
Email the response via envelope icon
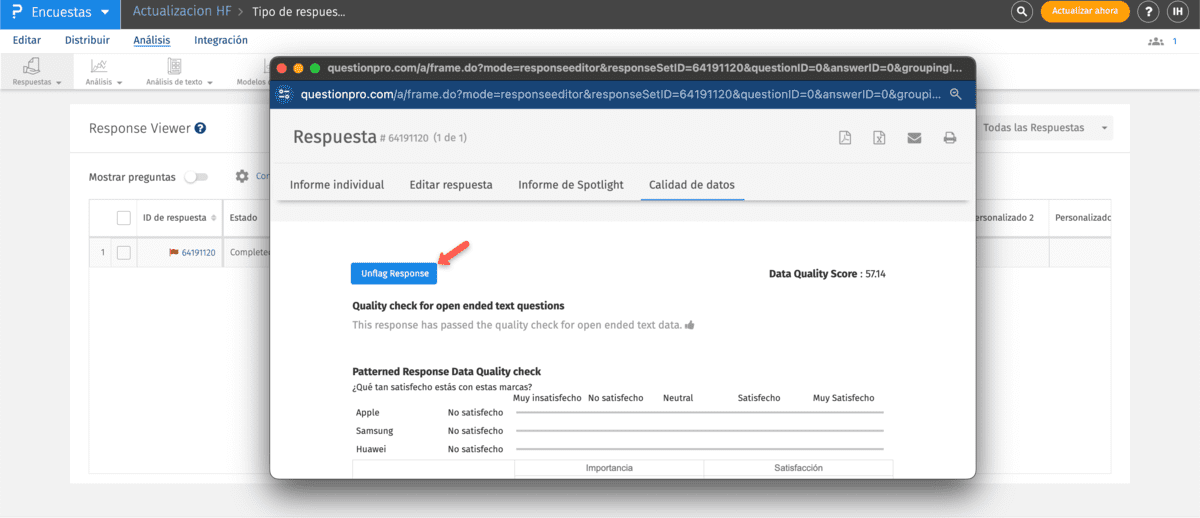pyautogui.click(x=914, y=138)
